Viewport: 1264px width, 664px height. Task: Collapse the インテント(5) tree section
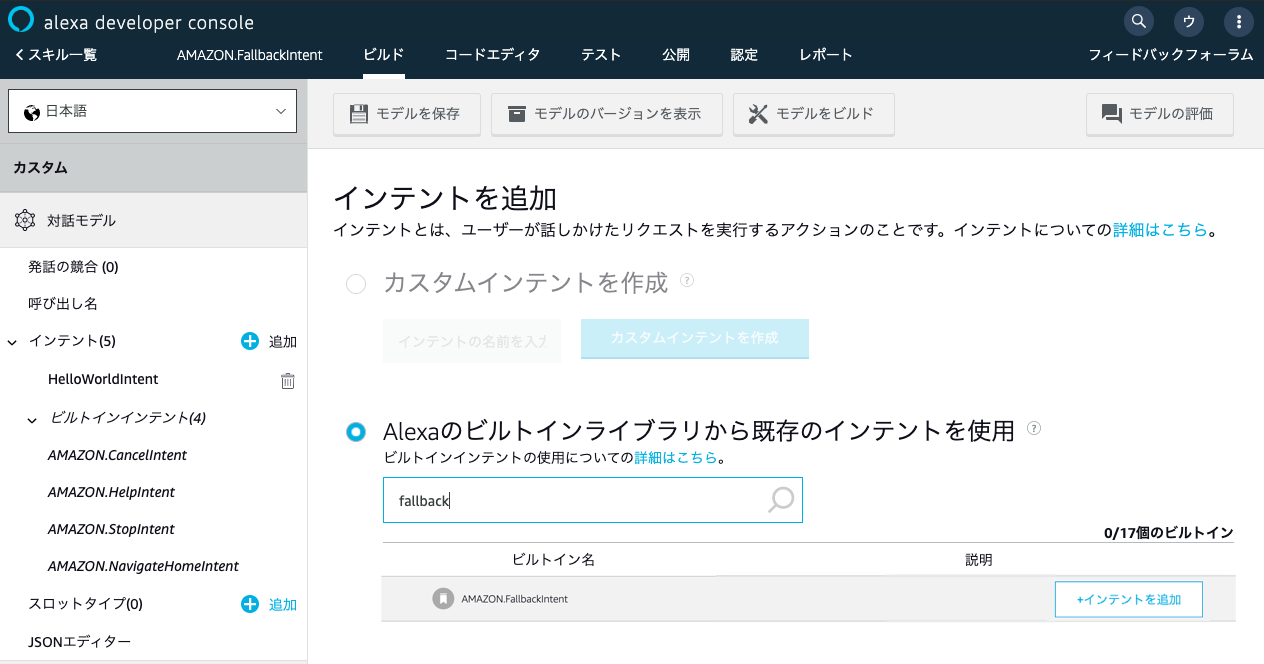12,342
